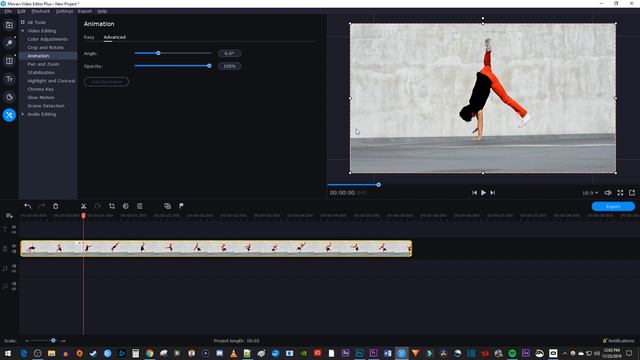Open the Settings menu
This screenshot has height=360, width=640.
point(64,11)
